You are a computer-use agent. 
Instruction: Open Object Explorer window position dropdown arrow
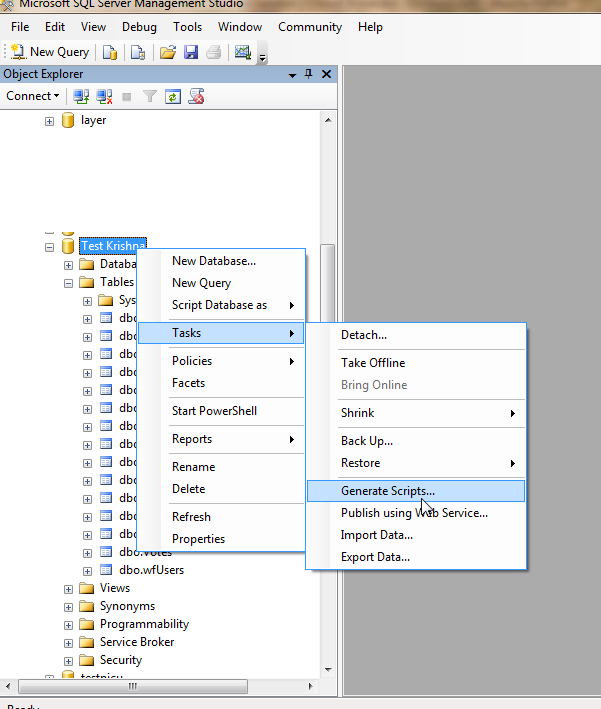click(x=293, y=75)
